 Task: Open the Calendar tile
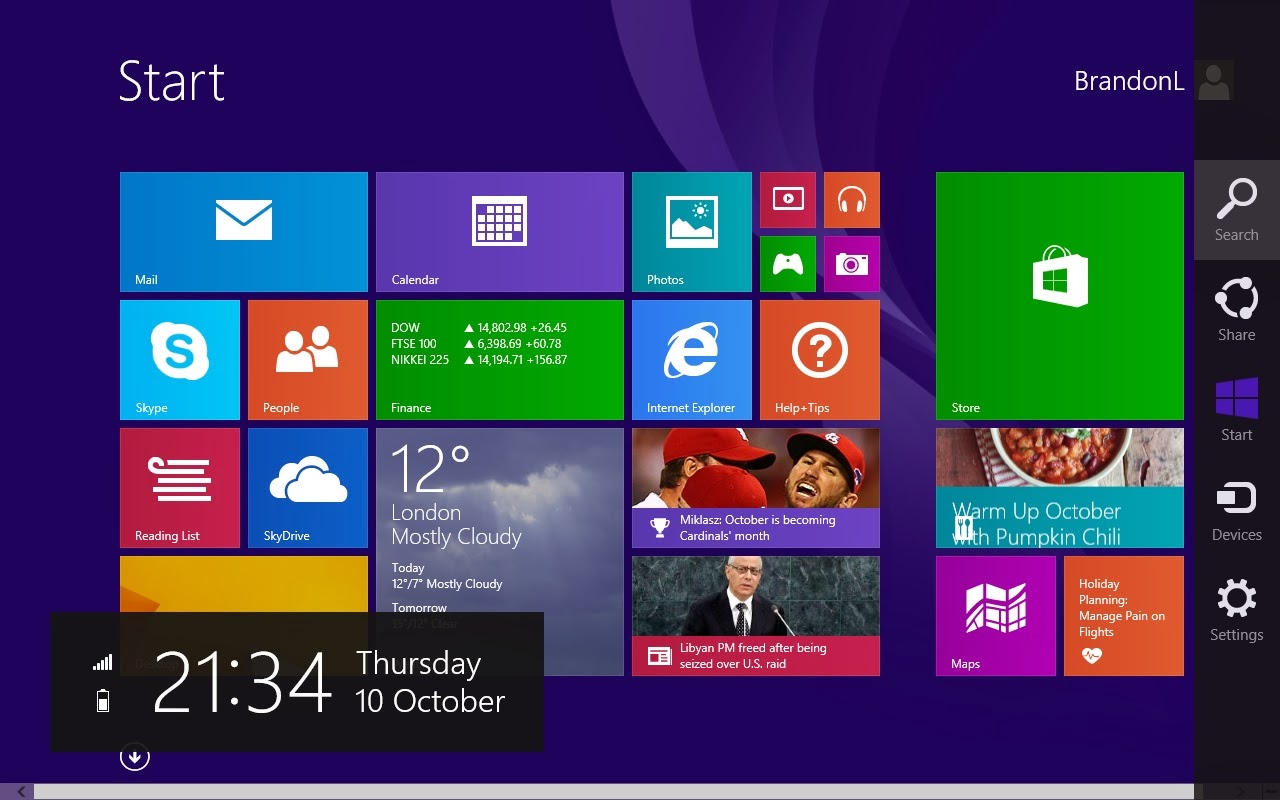pyautogui.click(x=500, y=232)
